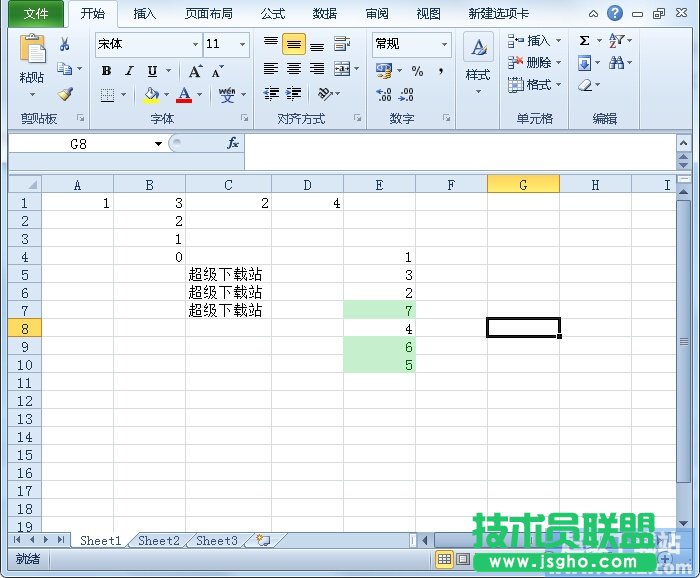This screenshot has width=700, height=578.
Task: Click the Cut scissors icon
Action: tap(65, 44)
